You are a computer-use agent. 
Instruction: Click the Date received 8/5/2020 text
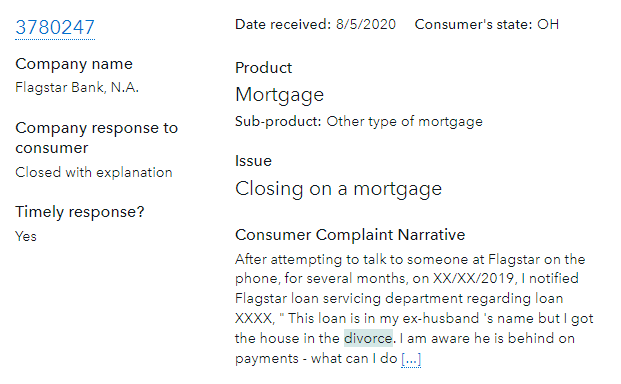[x=315, y=25]
